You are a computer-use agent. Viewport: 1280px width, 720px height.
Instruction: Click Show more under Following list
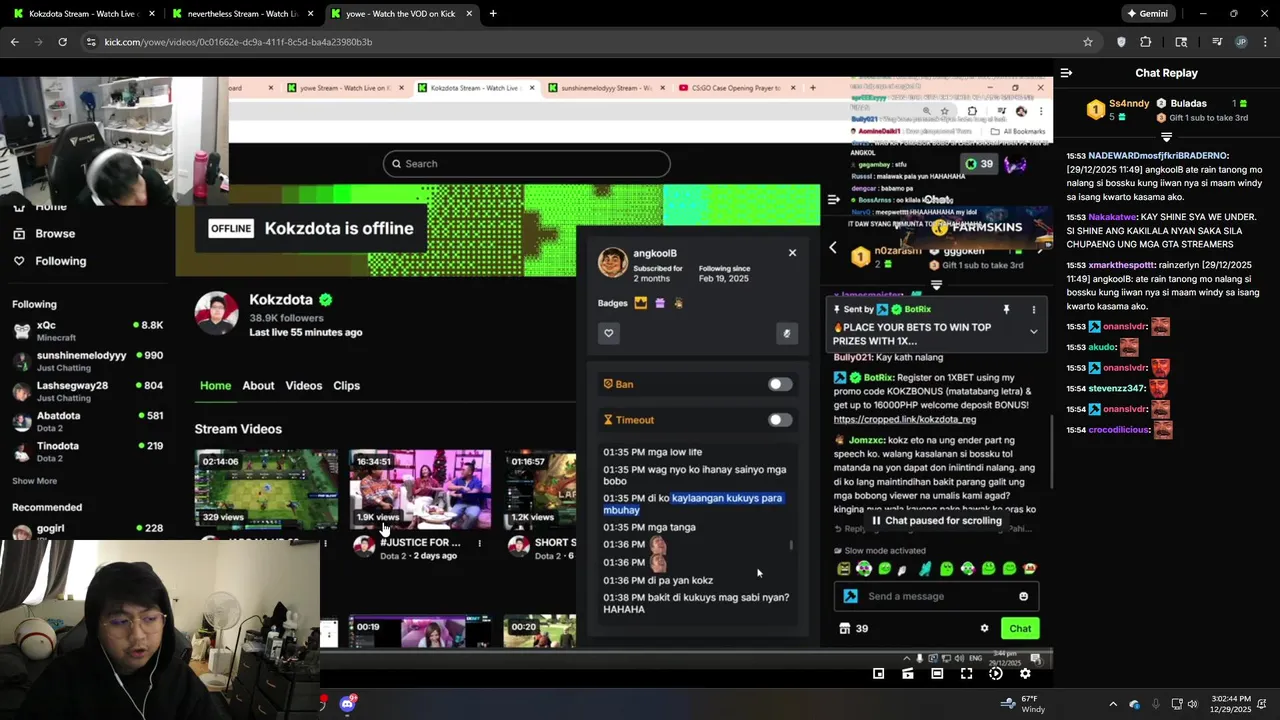tap(34, 481)
